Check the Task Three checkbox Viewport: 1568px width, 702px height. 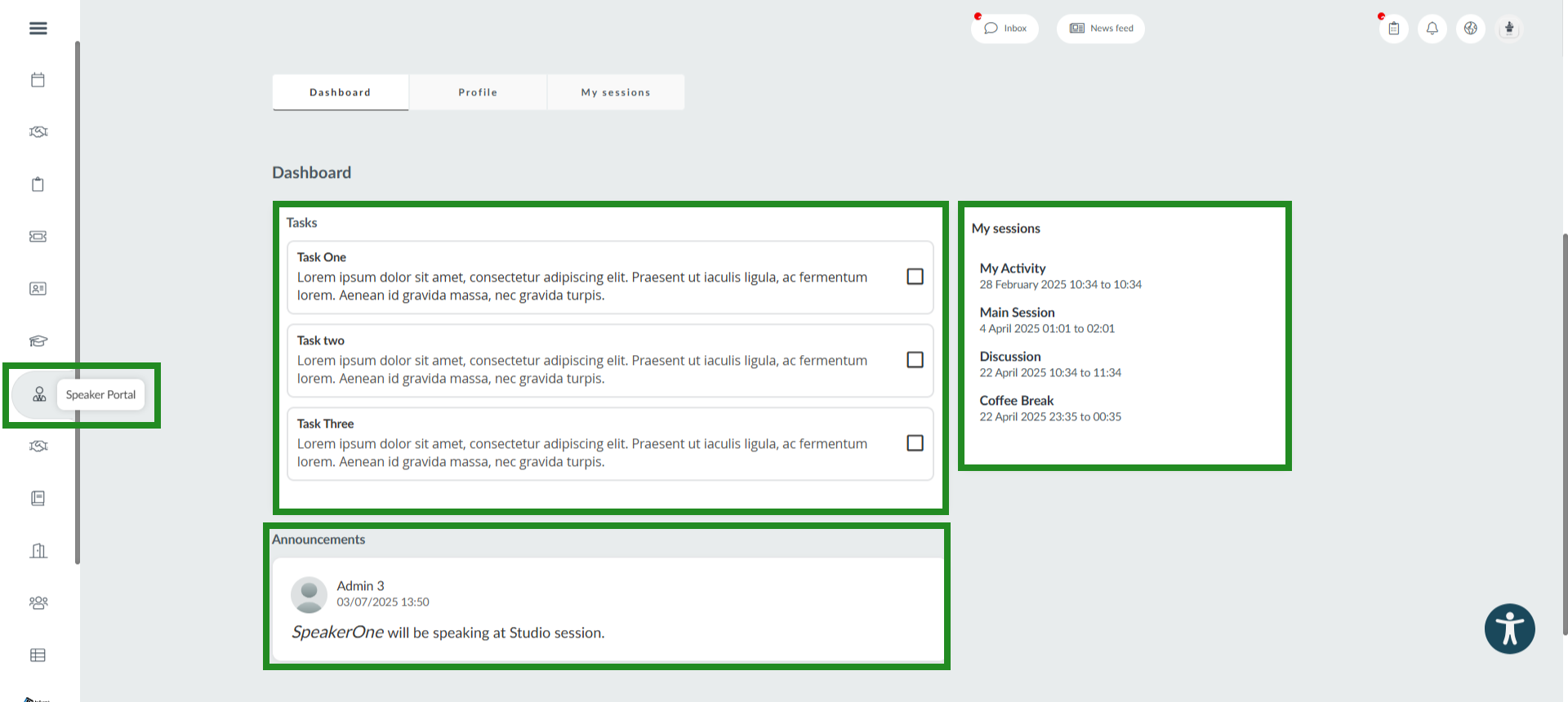point(915,443)
